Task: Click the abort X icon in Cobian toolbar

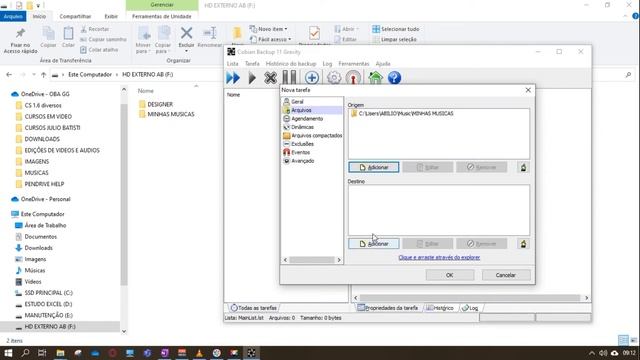Action: [270, 78]
